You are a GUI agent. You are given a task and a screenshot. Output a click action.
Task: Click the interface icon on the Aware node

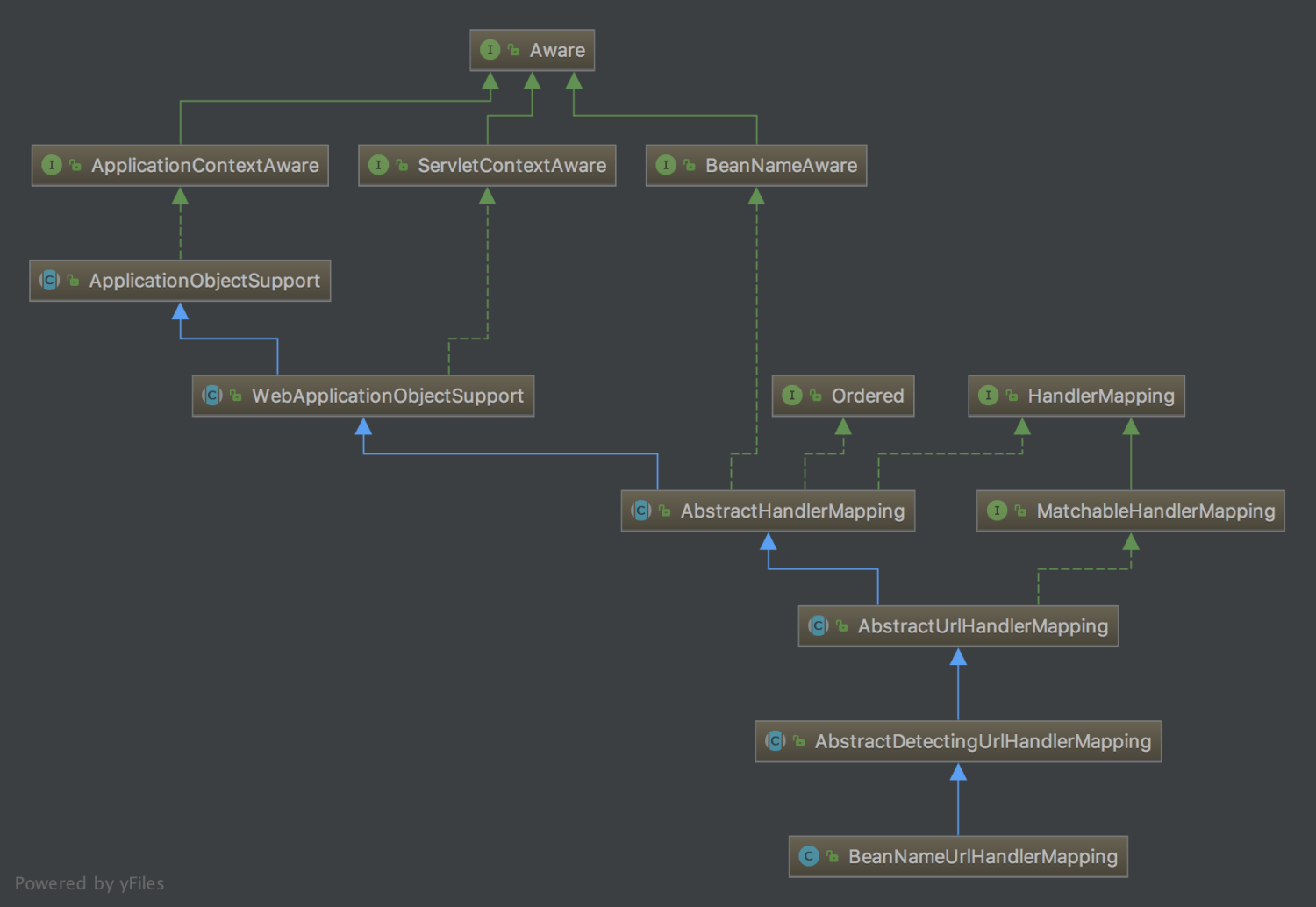[x=490, y=50]
